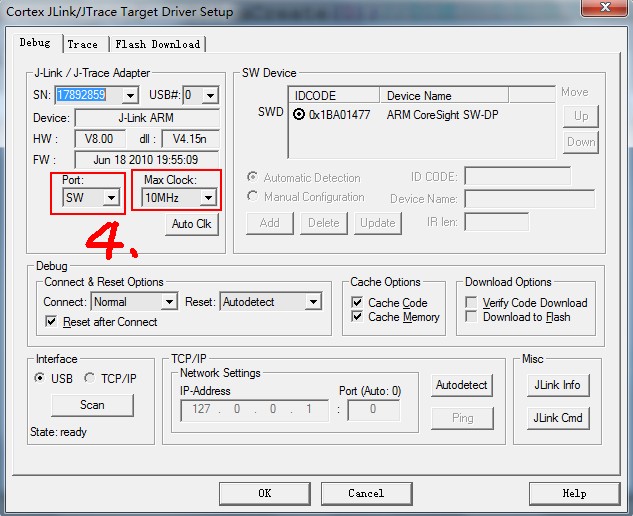Expand the USB# dropdown
Image resolution: width=633 pixels, height=516 pixels.
coord(210,95)
